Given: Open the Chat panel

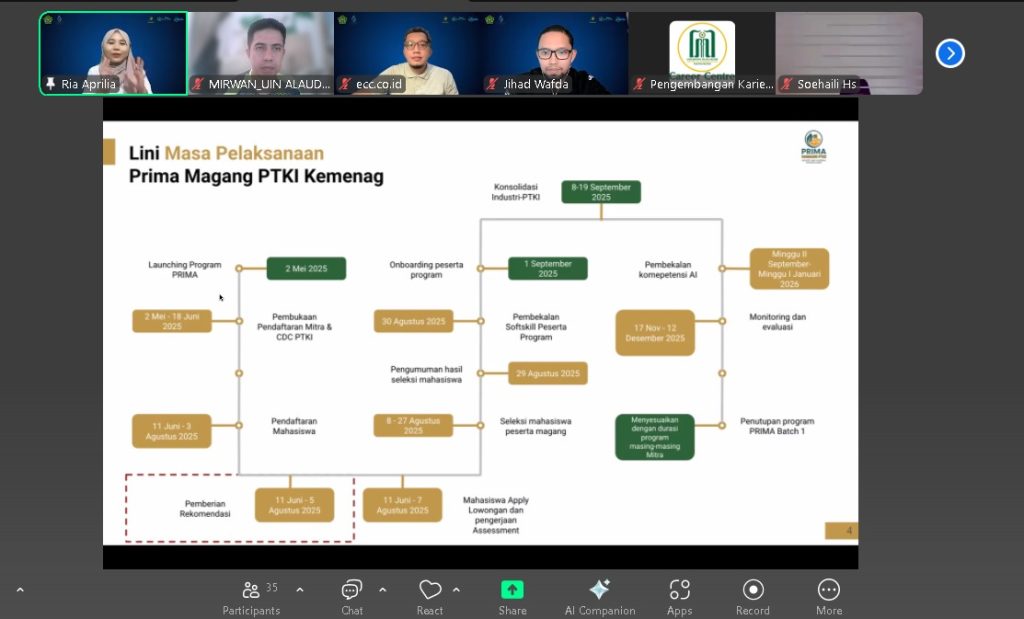Looking at the screenshot, I should point(352,597).
